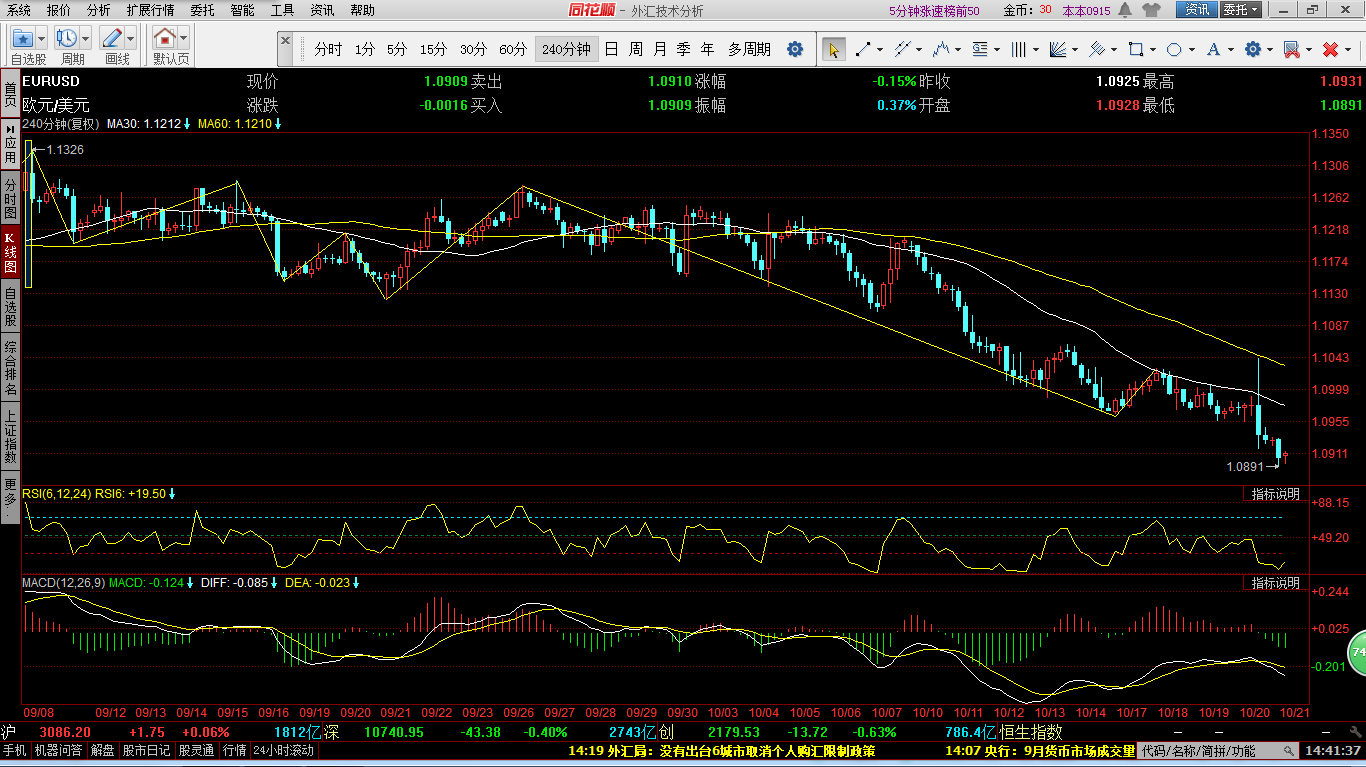The width and height of the screenshot is (1366, 767).
Task: Open the 综合排名 sidebar tab
Action: tap(10, 368)
